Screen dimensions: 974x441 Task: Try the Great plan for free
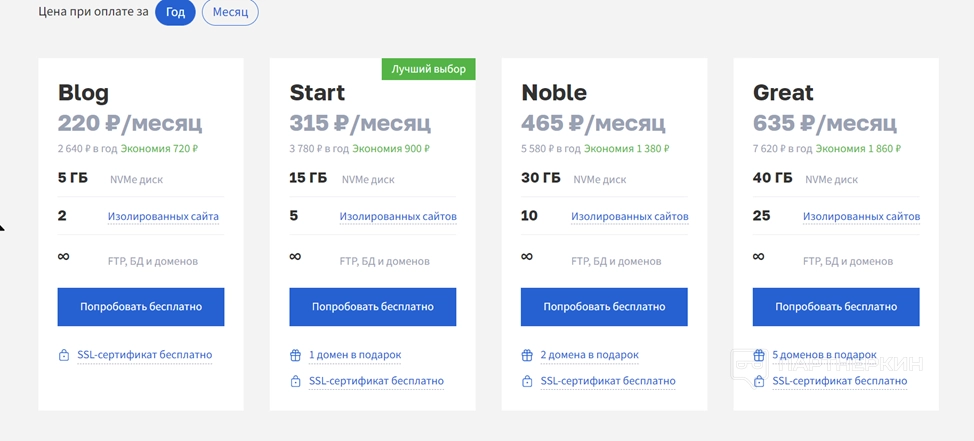pyautogui.click(x=836, y=307)
